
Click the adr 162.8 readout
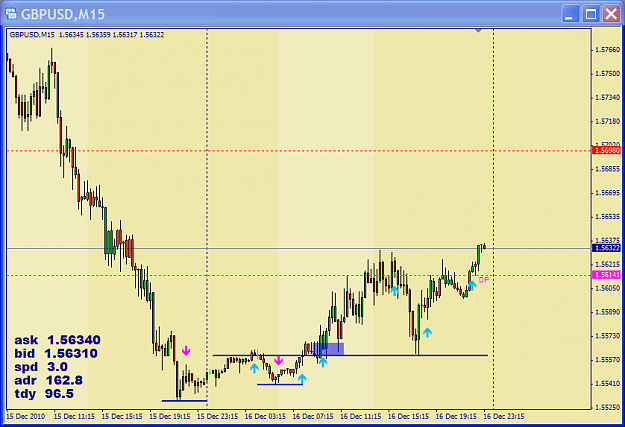[49, 380]
